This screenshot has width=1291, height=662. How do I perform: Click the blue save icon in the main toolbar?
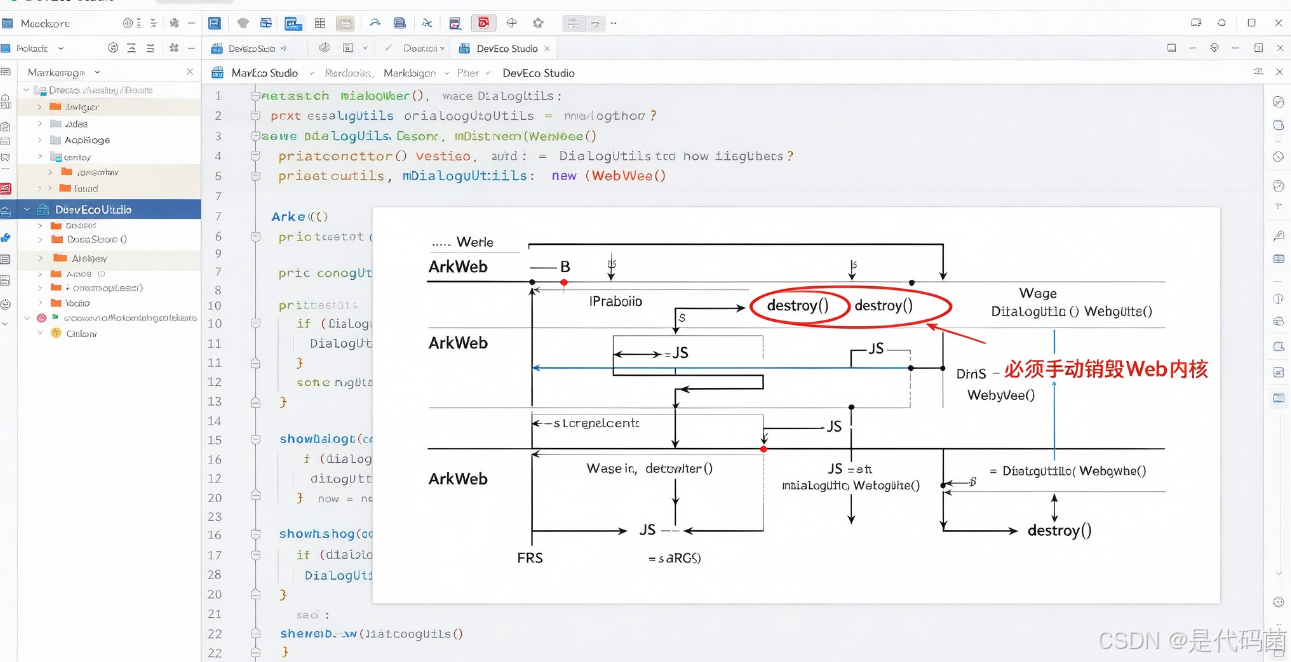(214, 22)
